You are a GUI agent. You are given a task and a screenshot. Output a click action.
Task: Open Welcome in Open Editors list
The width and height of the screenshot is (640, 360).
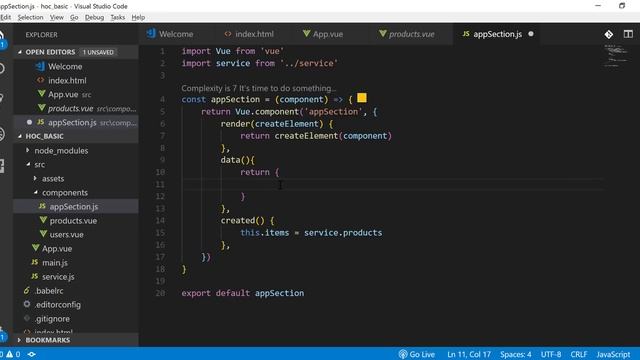[x=76, y=66]
